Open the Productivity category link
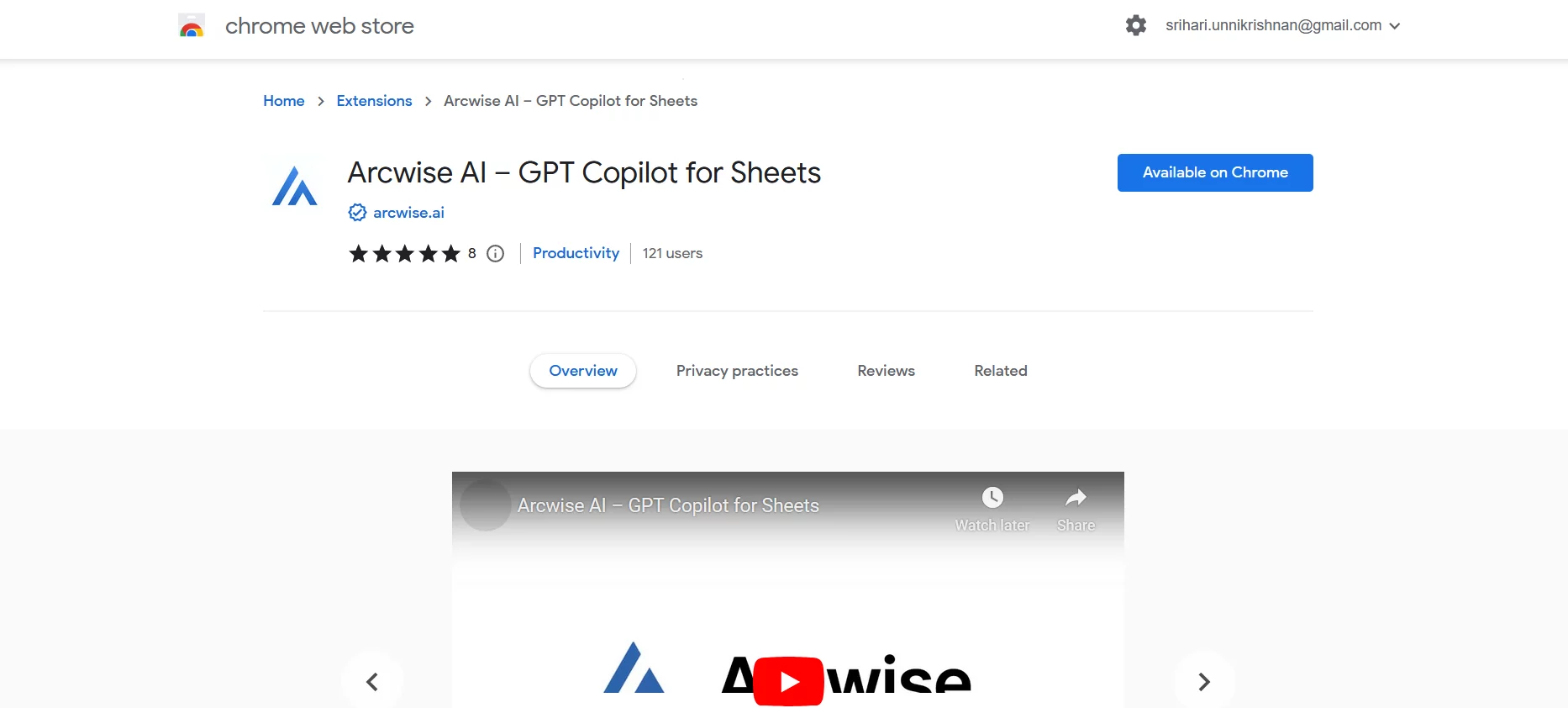Viewport: 1568px width, 708px height. point(576,253)
